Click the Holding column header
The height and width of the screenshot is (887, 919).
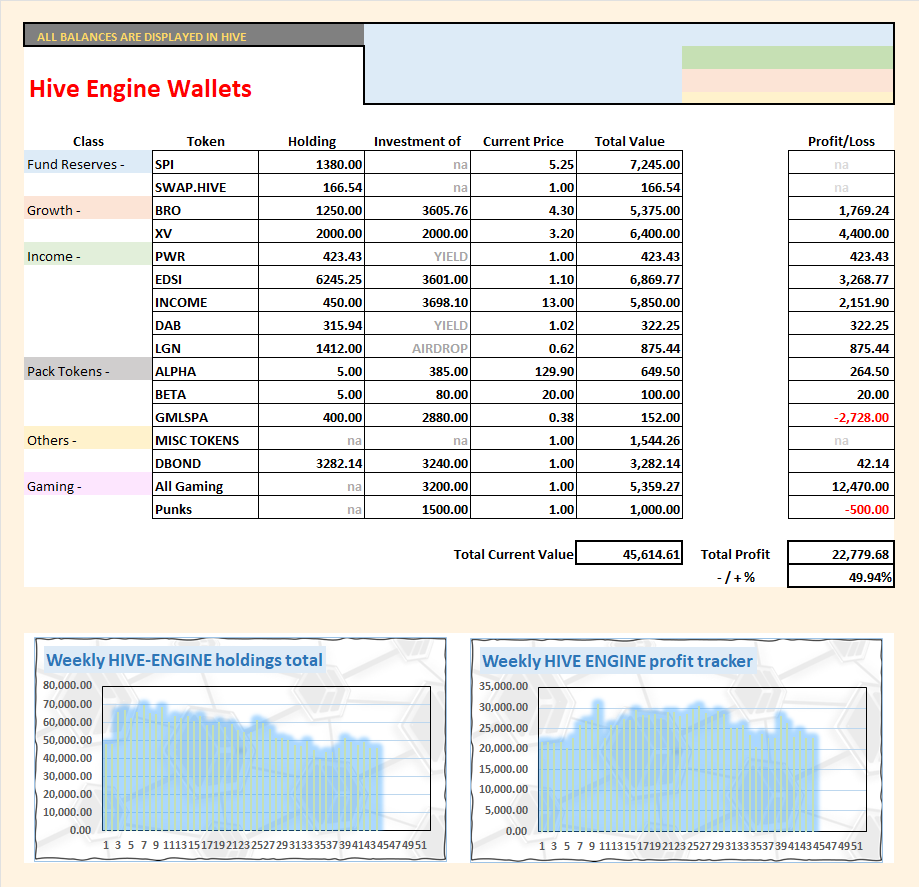click(312, 141)
